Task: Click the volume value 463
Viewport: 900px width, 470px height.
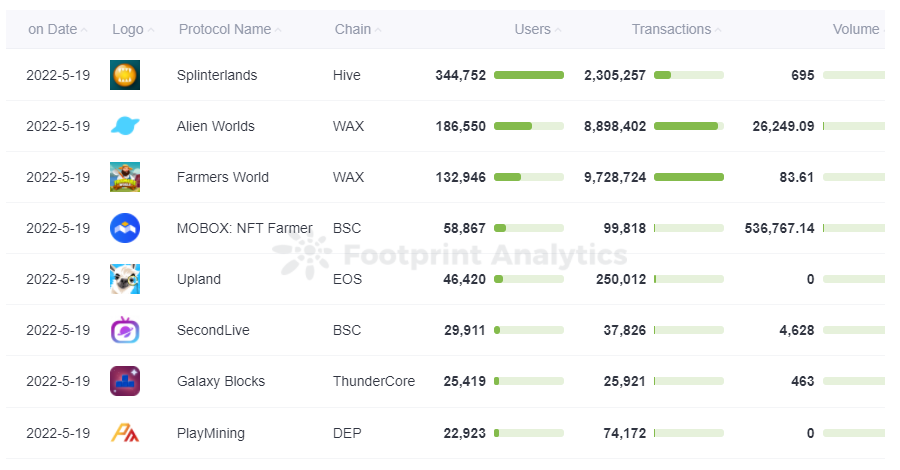Action: 802,382
